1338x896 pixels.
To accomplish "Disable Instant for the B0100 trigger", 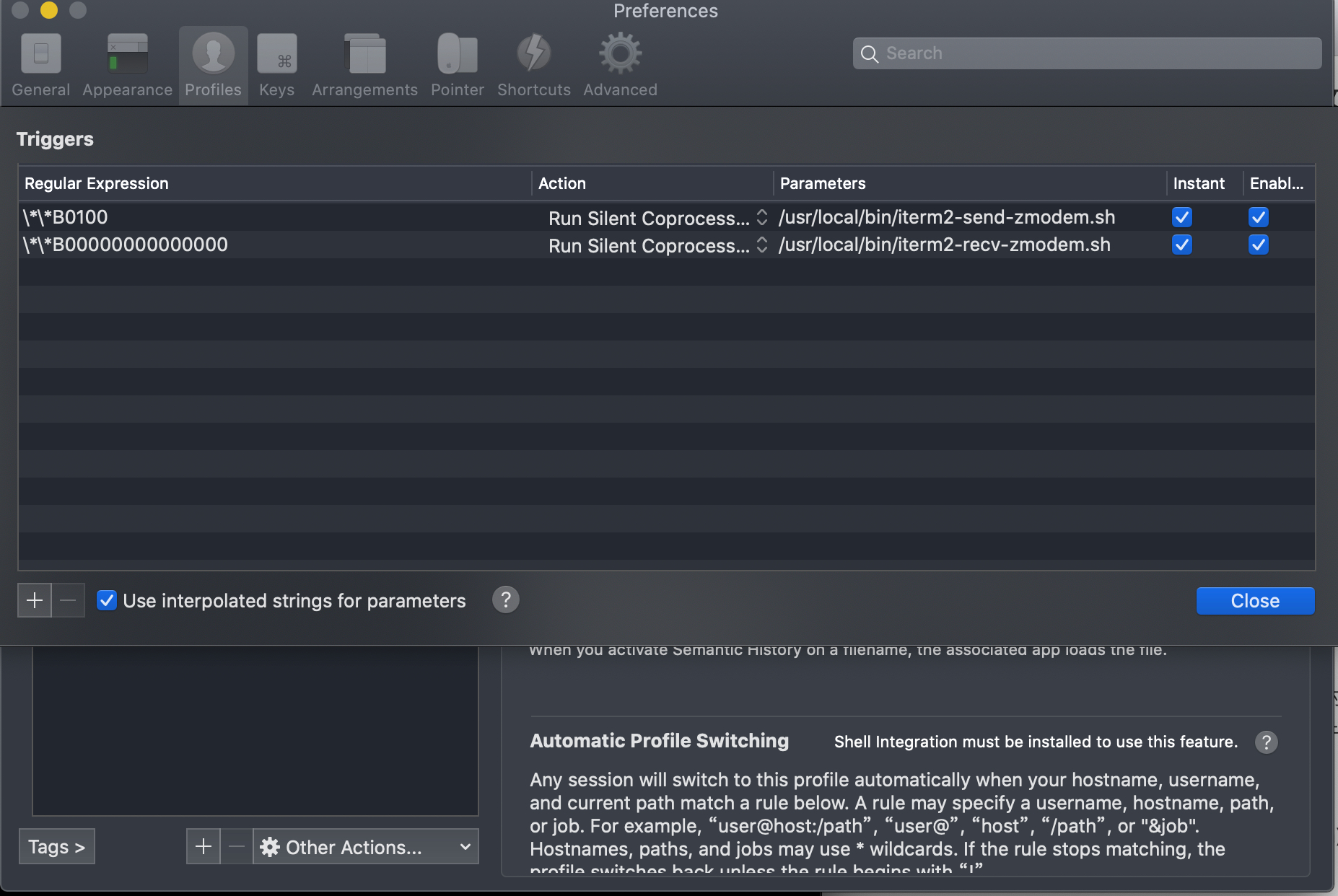I will tap(1181, 217).
